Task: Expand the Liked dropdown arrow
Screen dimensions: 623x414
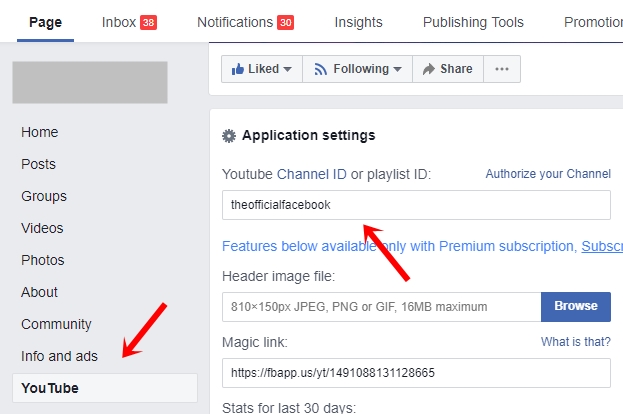Action: [x=287, y=69]
